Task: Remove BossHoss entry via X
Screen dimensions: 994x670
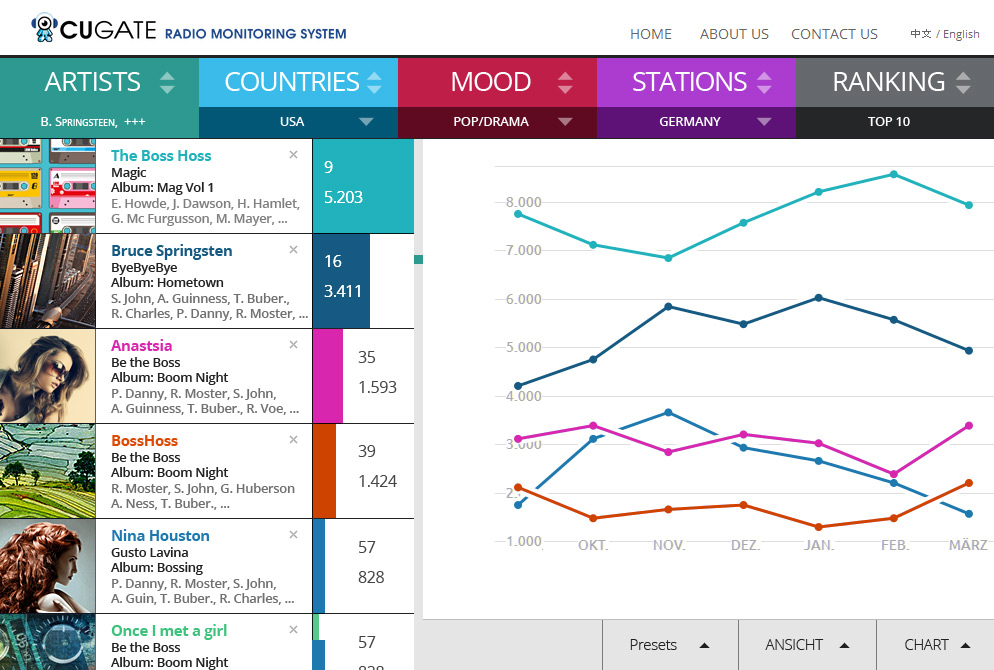Action: click(294, 440)
